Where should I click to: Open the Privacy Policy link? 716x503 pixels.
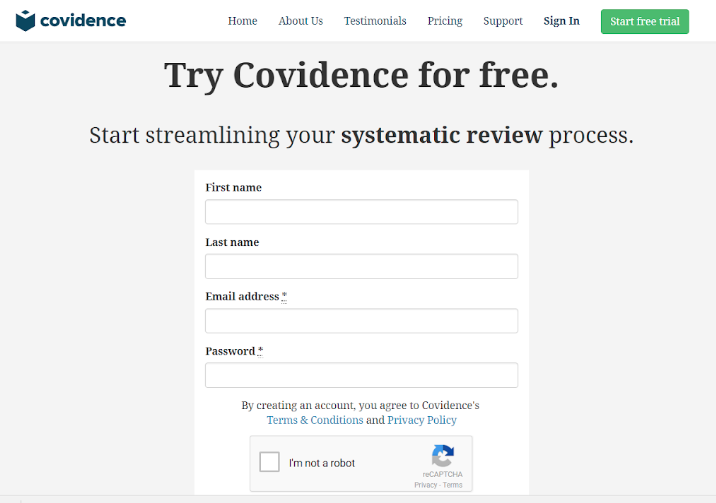tap(422, 420)
